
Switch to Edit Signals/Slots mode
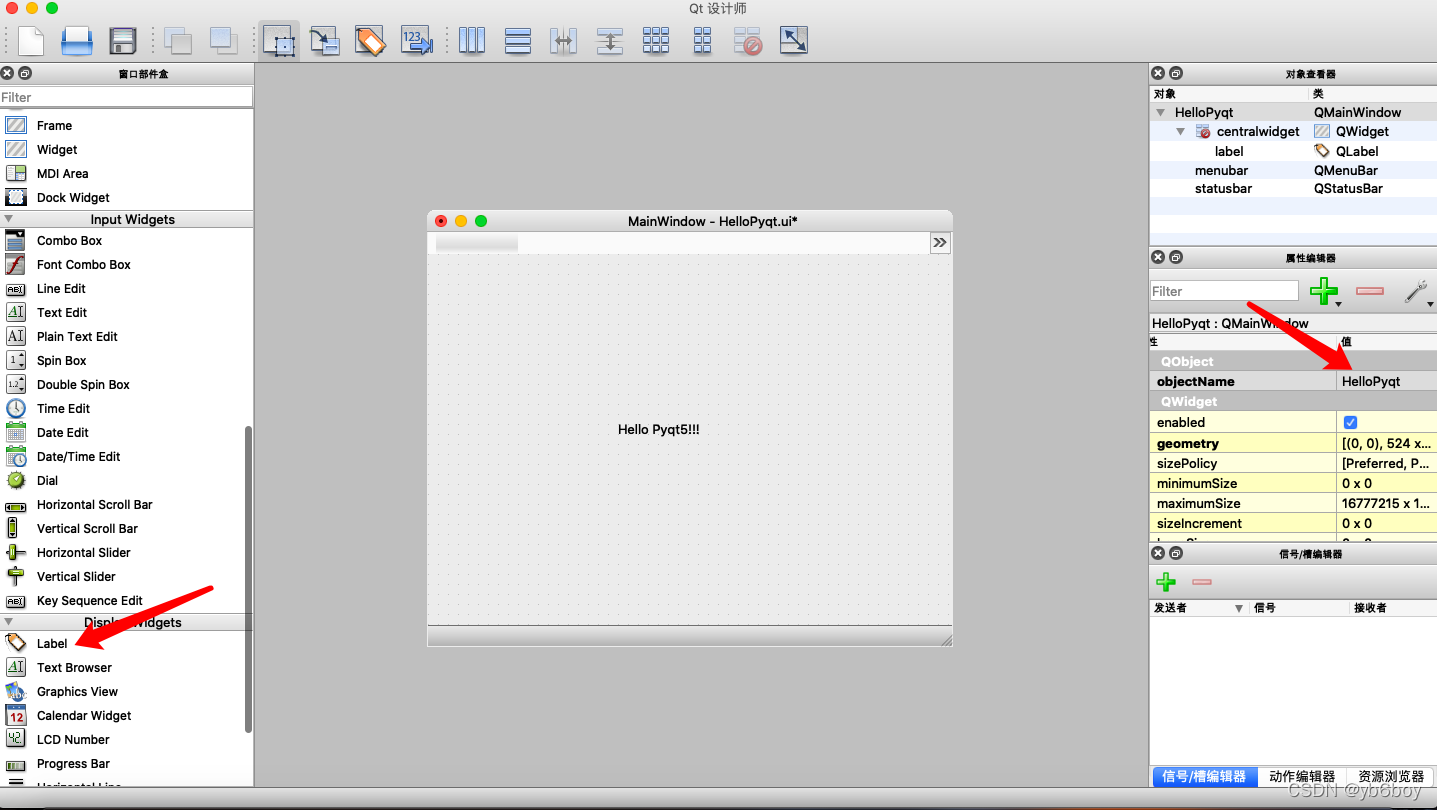[324, 40]
